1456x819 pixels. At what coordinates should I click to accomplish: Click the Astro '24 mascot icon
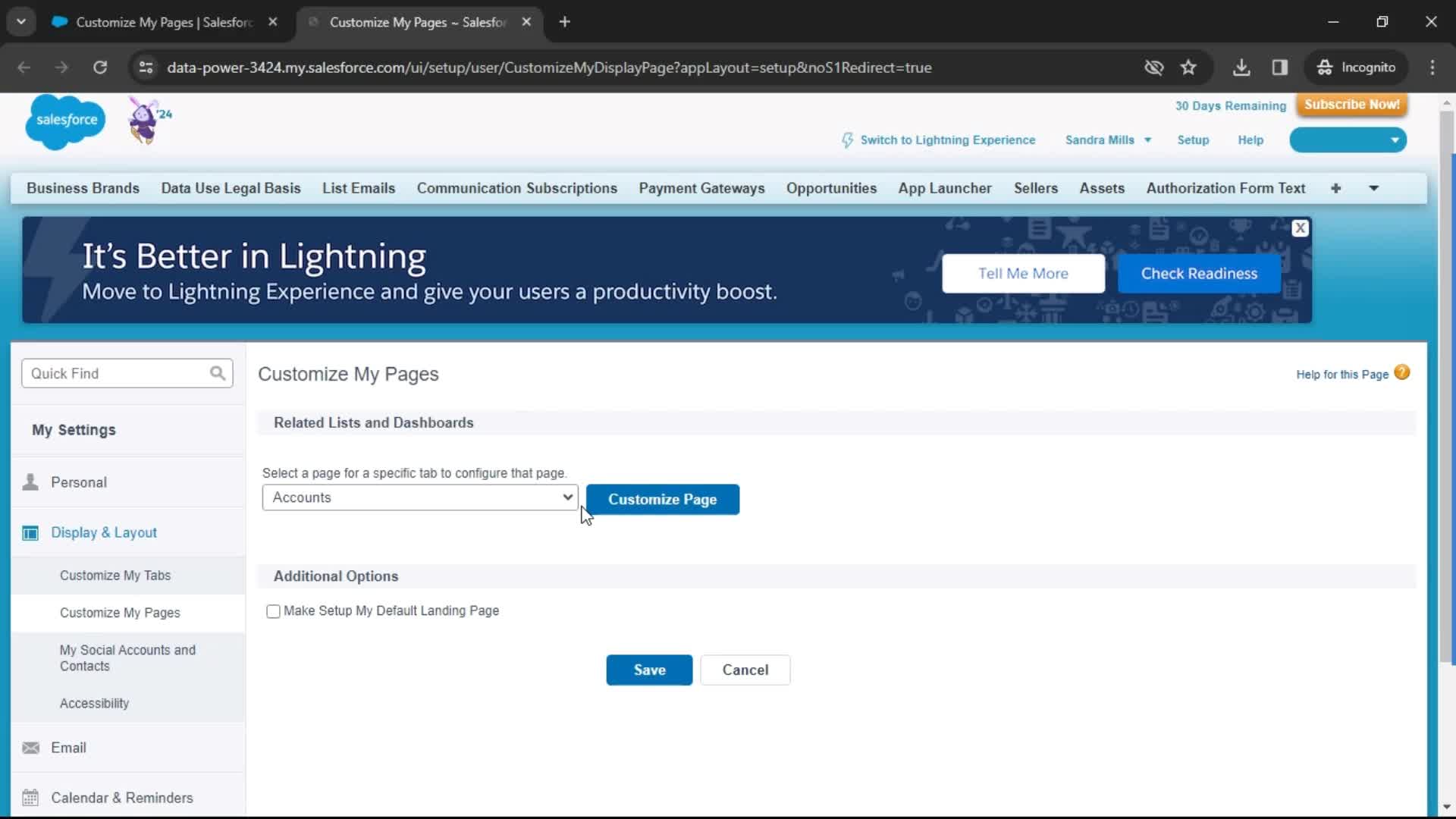(x=149, y=120)
